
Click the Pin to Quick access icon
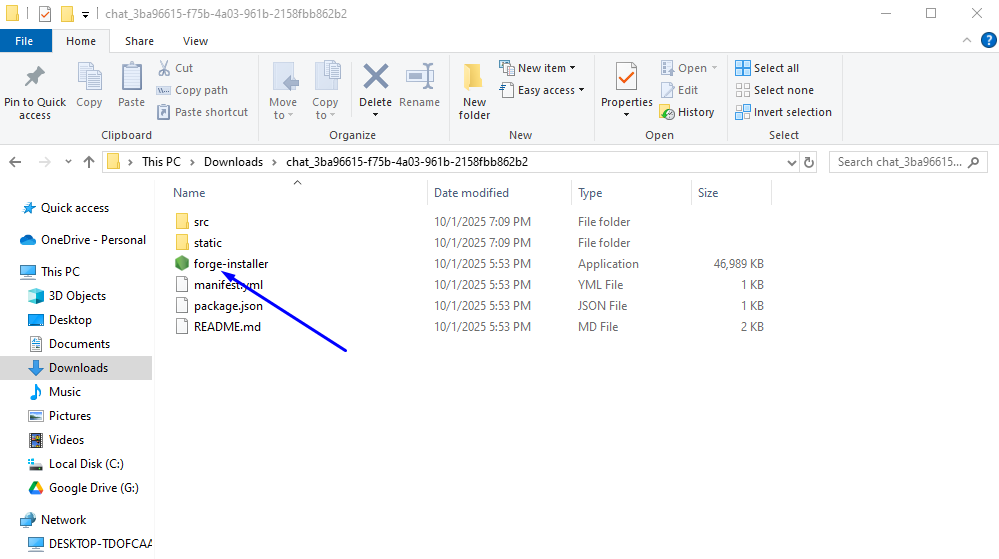point(34,78)
